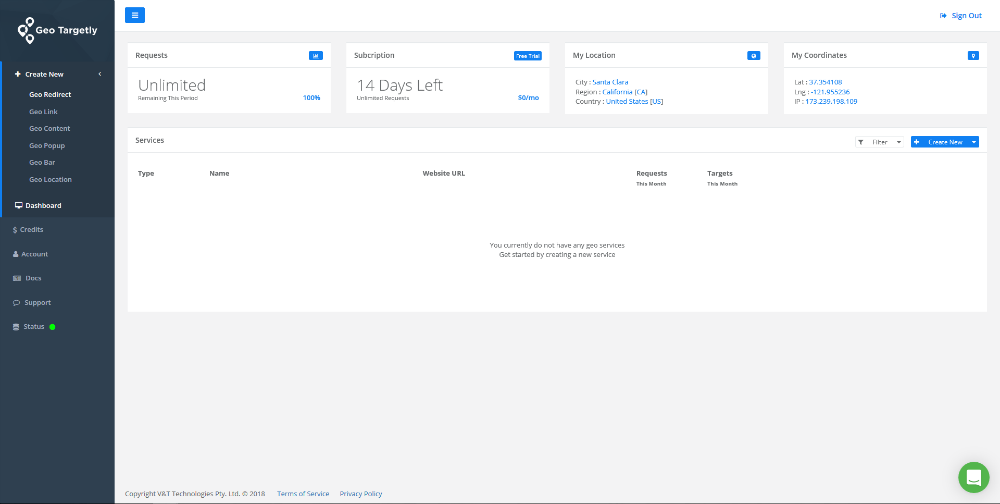Viewport: 1000px width, 504px height.
Task: Click the Name column header
Action: [x=219, y=174]
